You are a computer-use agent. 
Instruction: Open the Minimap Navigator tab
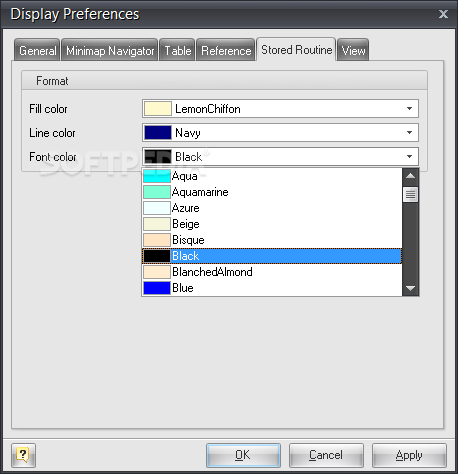[x=110, y=51]
